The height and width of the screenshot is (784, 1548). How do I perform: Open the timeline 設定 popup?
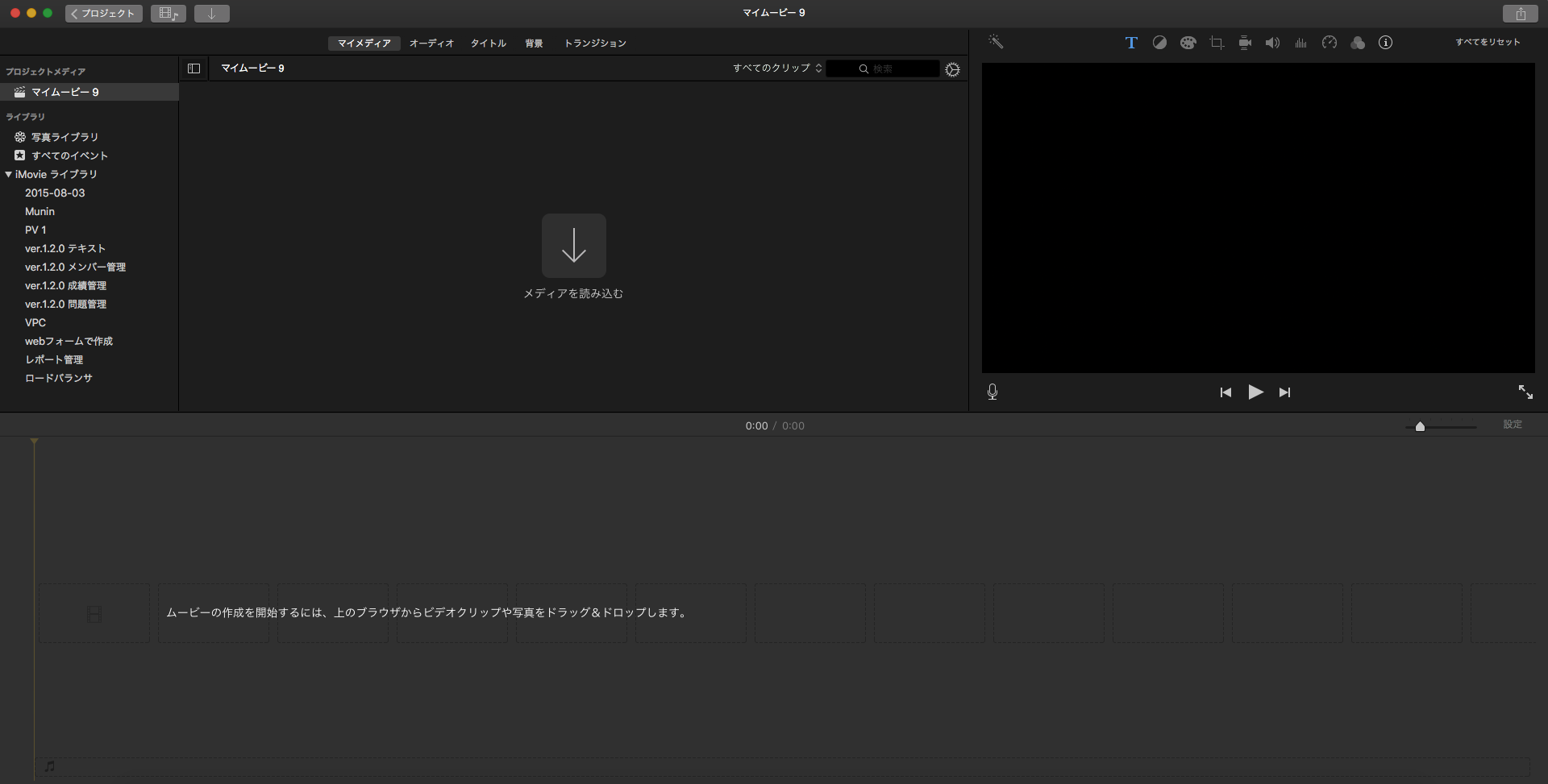[1512, 425]
